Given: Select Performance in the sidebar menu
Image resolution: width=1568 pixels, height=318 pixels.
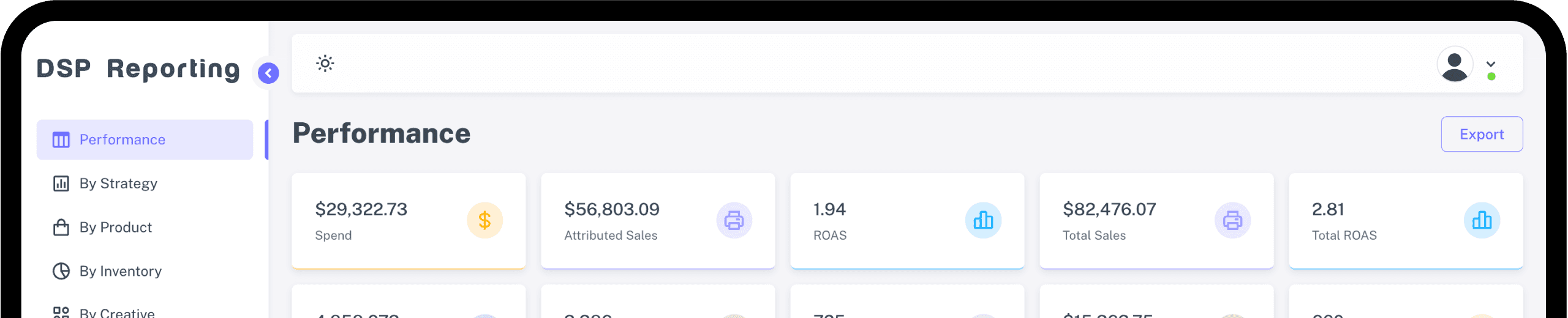Looking at the screenshot, I should pyautogui.click(x=145, y=140).
